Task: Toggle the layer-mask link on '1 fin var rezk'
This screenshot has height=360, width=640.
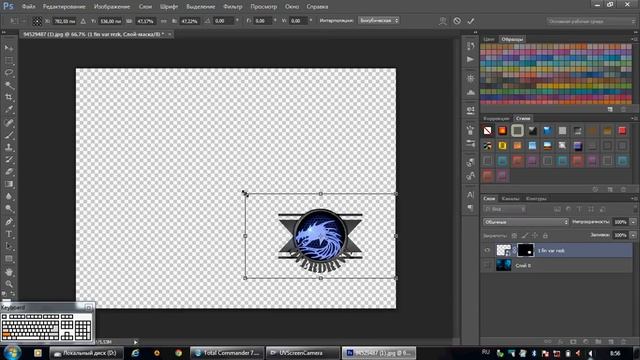Action: [514, 250]
